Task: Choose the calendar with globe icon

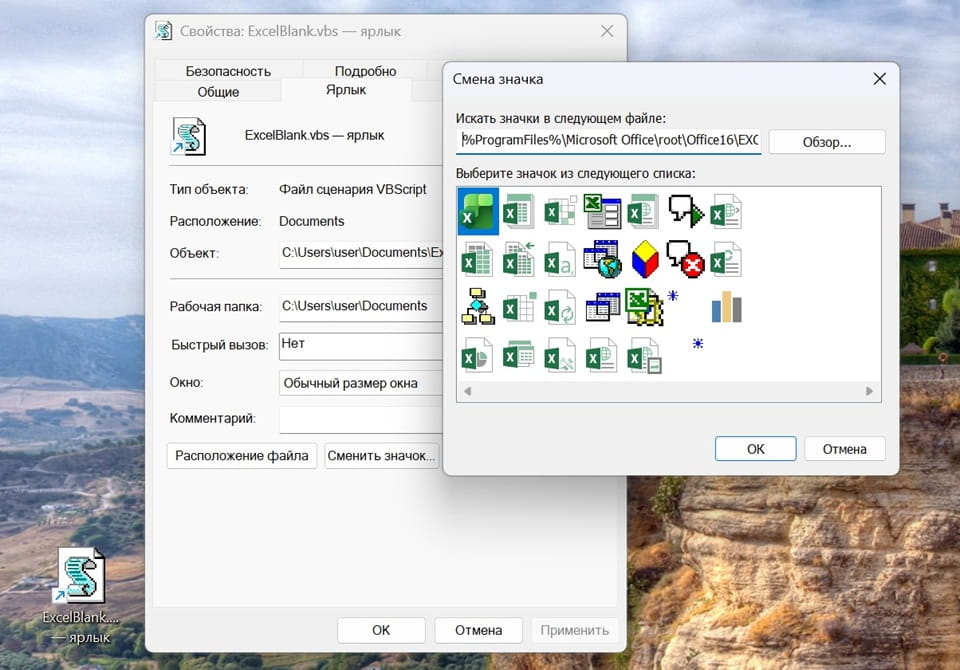Action: [602, 259]
